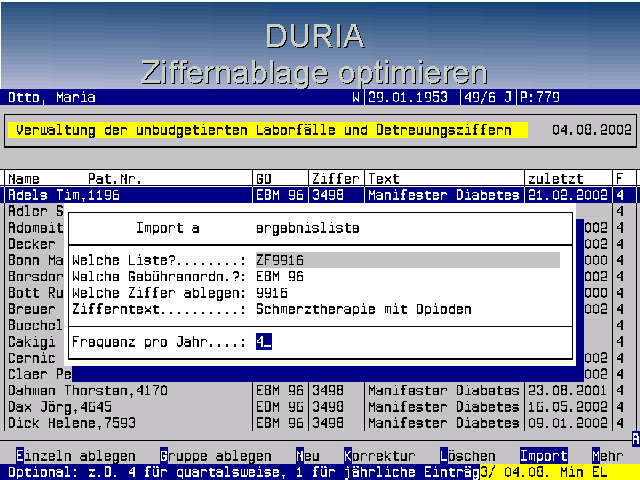The width and height of the screenshot is (640, 480).
Task: Select 'Gruppe ablegen' menu option
Action: coord(216,456)
